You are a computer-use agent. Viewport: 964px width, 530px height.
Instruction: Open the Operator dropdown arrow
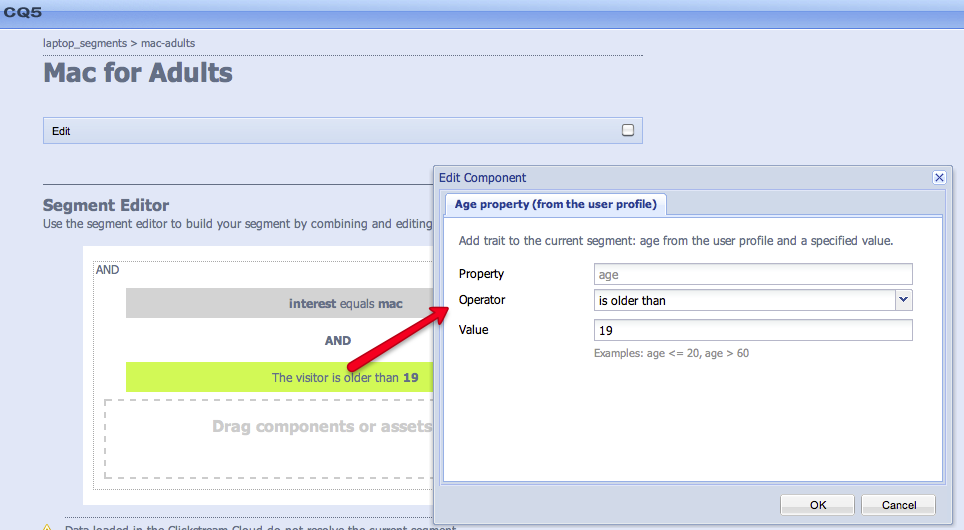click(903, 300)
